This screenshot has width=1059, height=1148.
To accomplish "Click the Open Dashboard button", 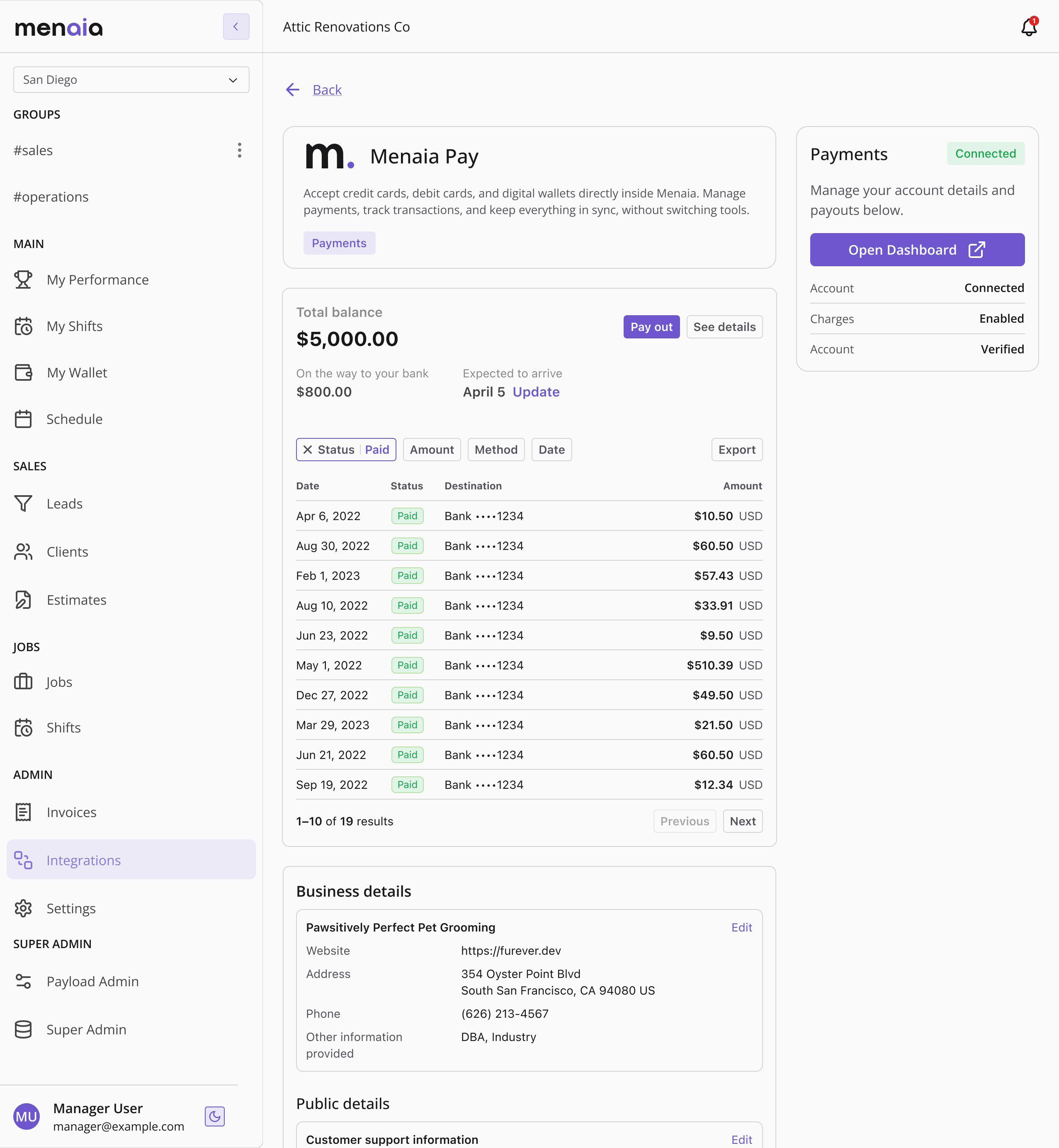I will pos(917,250).
